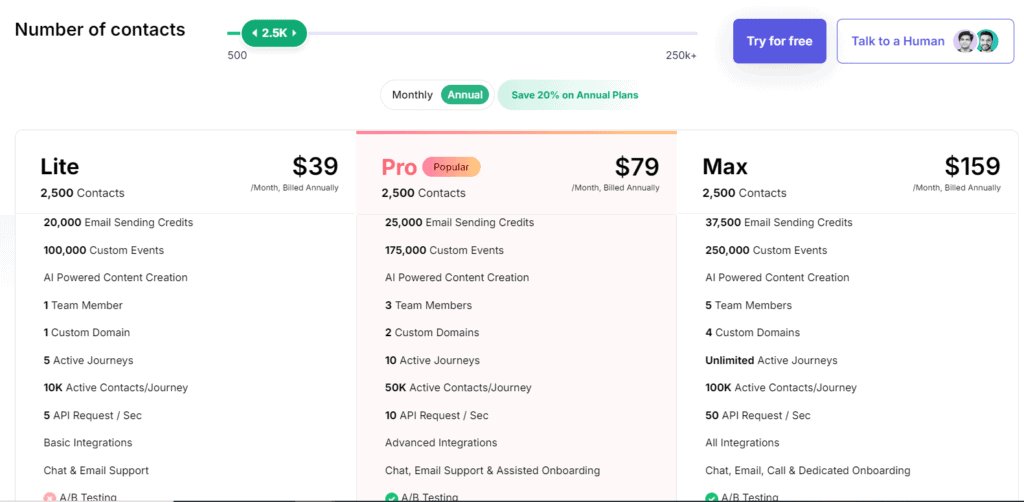Click the first avatar in Talk to a Human
This screenshot has height=502, width=1024.
(x=964, y=41)
